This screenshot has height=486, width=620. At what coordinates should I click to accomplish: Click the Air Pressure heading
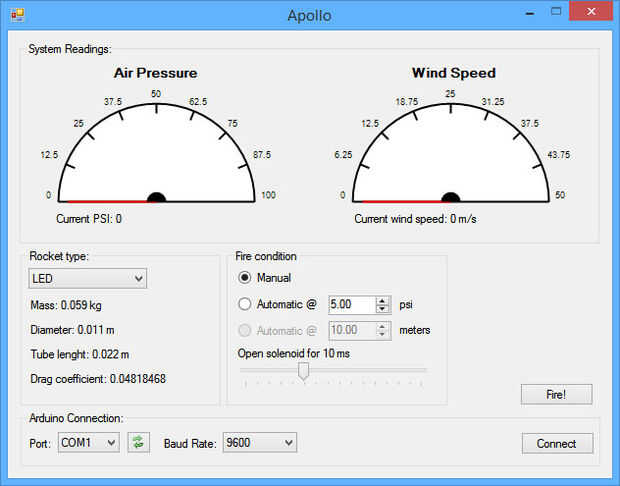[x=156, y=73]
